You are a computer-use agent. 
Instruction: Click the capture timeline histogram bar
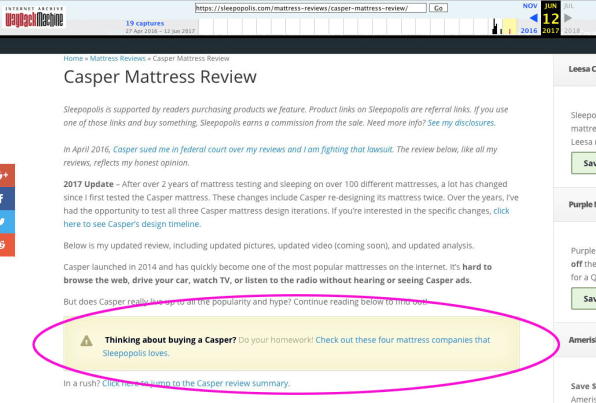pyautogui.click(x=495, y=27)
